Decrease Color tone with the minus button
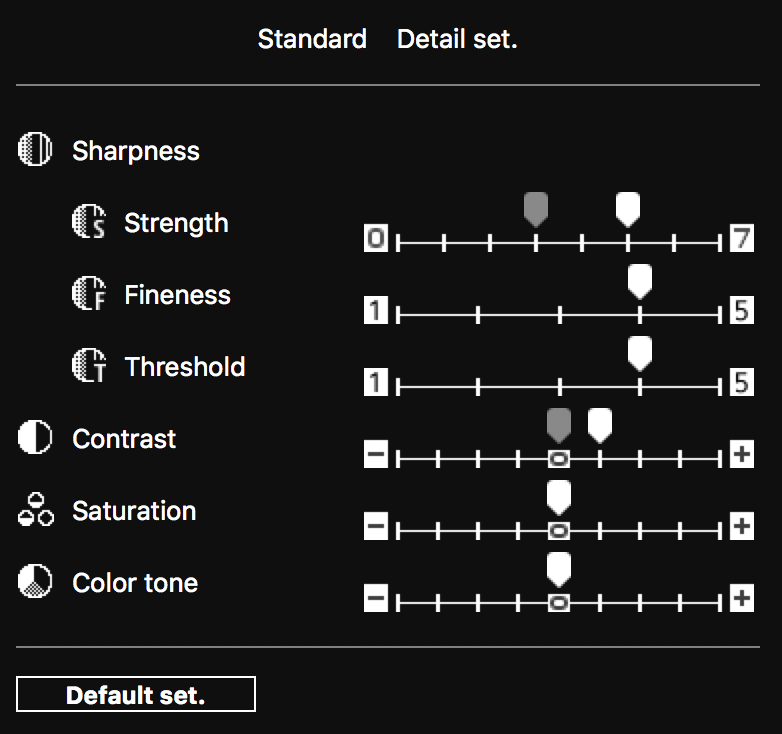Screen dimensions: 782x734 coord(376,597)
